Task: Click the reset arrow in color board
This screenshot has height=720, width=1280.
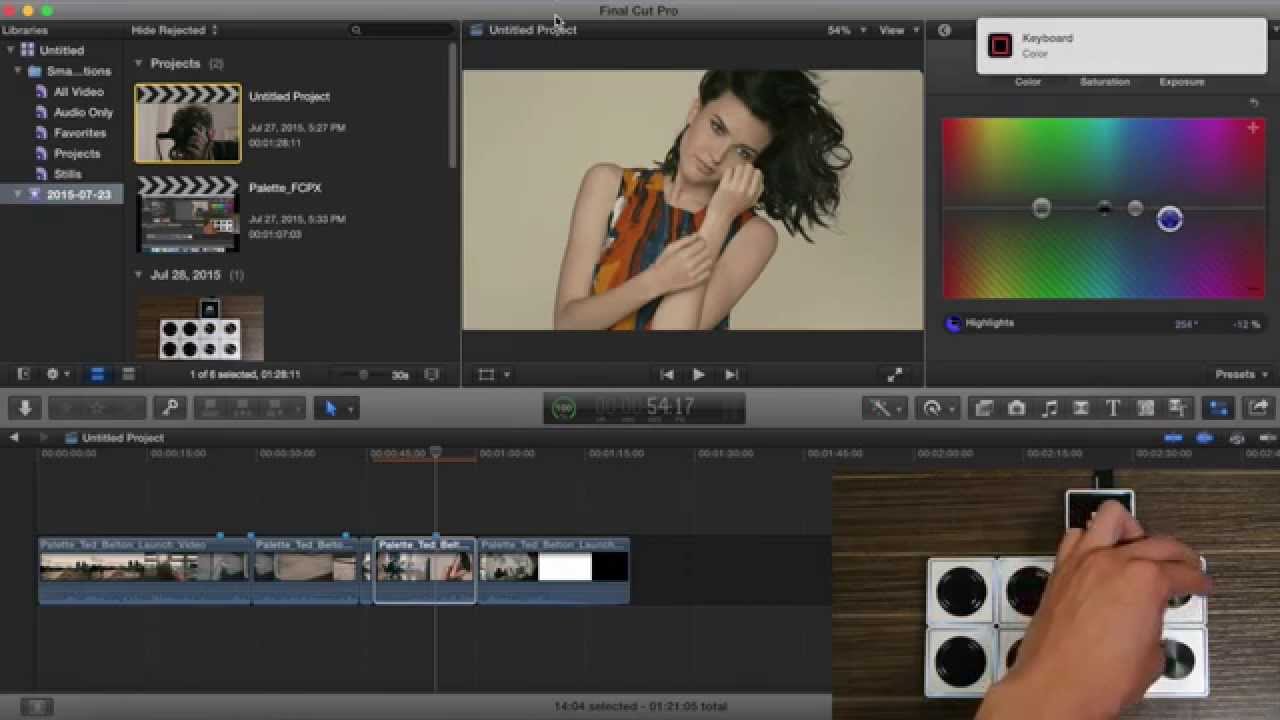Action: 1254,102
